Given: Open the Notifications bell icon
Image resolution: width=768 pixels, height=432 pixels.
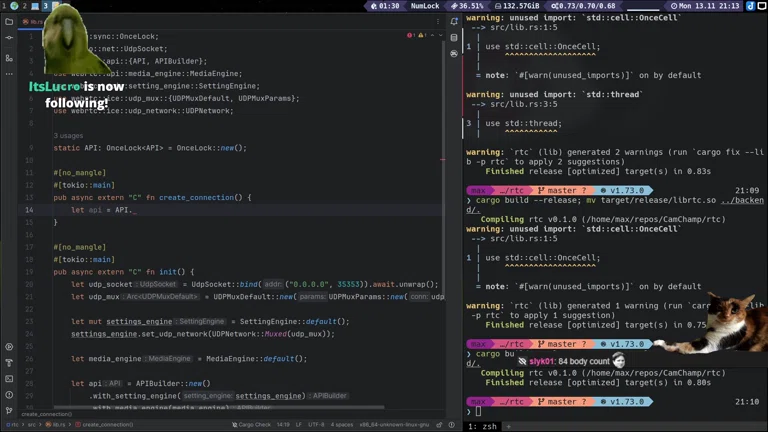Looking at the screenshot, I should tap(454, 22).
